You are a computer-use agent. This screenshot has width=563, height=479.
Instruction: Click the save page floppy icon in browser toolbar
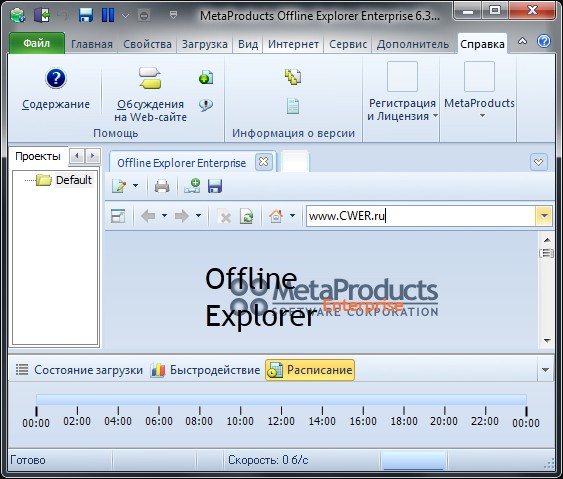(x=215, y=186)
